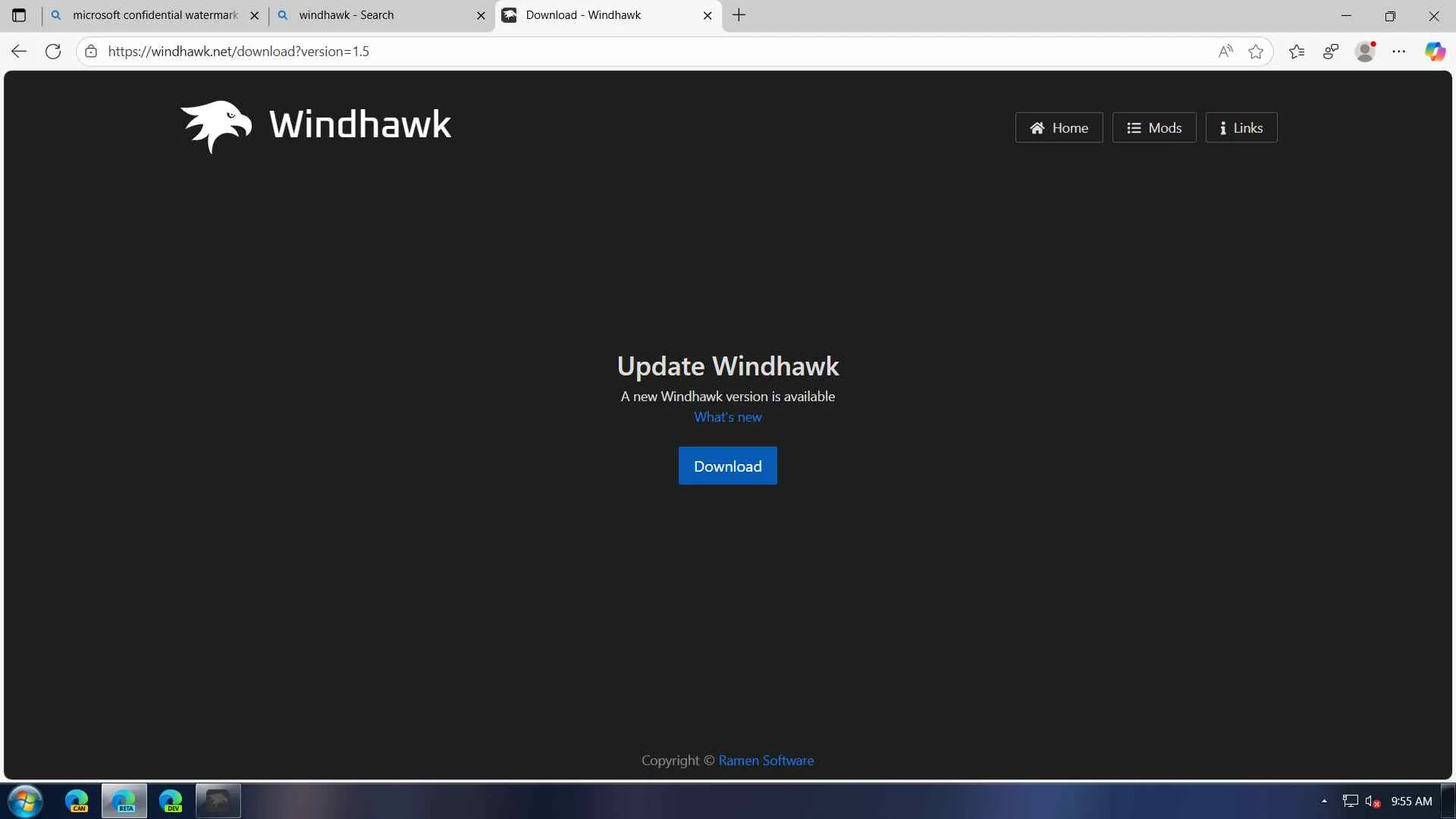Click the user profile avatar icon
Viewport: 1456px width, 819px height.
(1365, 52)
